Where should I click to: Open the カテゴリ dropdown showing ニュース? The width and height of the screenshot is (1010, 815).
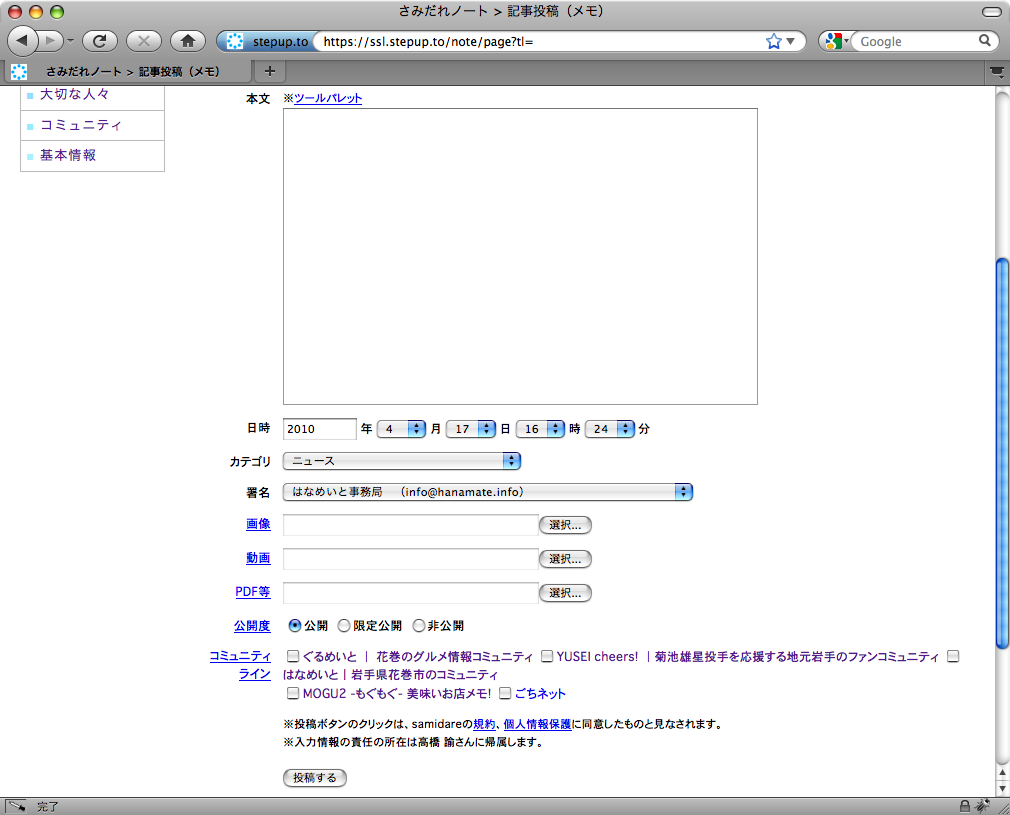point(402,461)
